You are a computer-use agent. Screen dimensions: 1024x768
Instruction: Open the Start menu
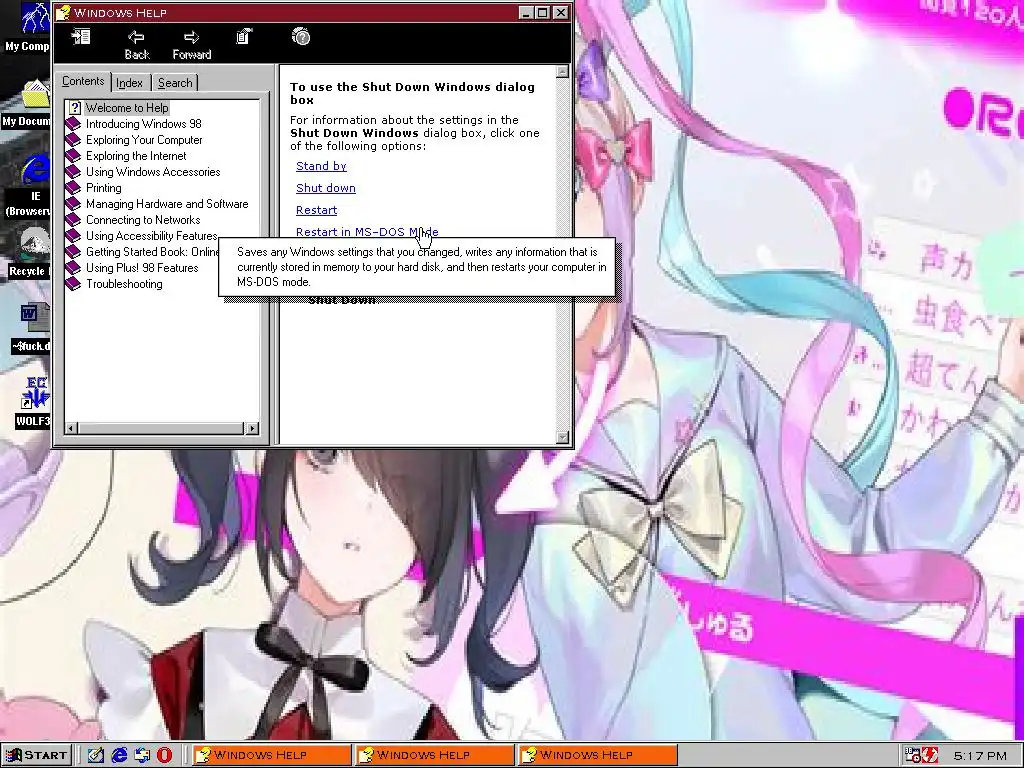coord(36,756)
